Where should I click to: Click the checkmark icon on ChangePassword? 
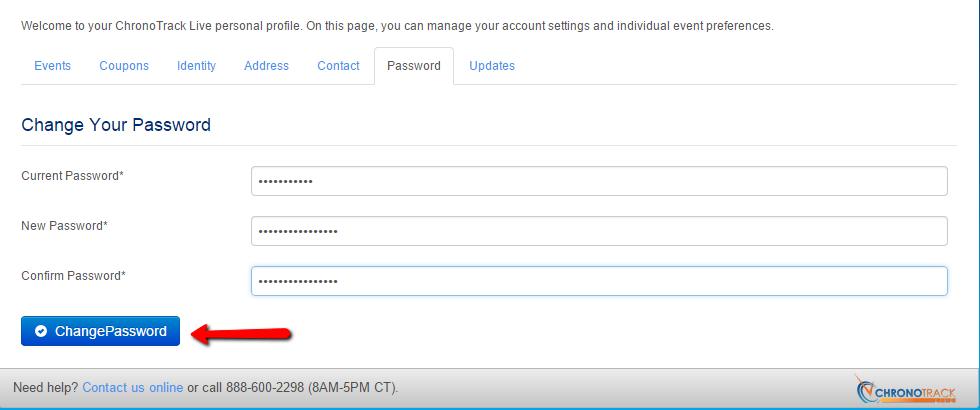pyautogui.click(x=41, y=331)
